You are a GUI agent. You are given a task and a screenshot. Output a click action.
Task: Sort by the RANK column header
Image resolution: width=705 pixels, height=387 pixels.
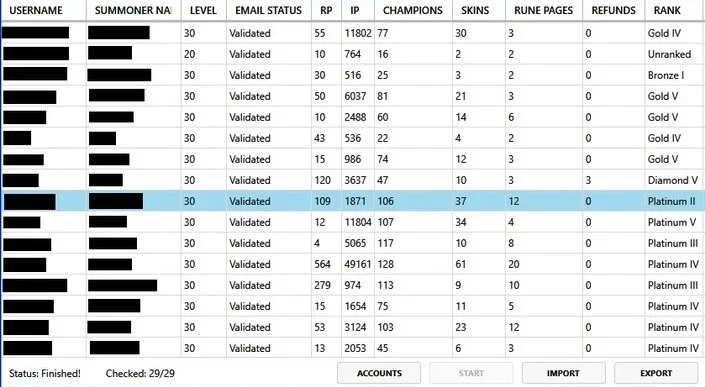[x=667, y=10]
